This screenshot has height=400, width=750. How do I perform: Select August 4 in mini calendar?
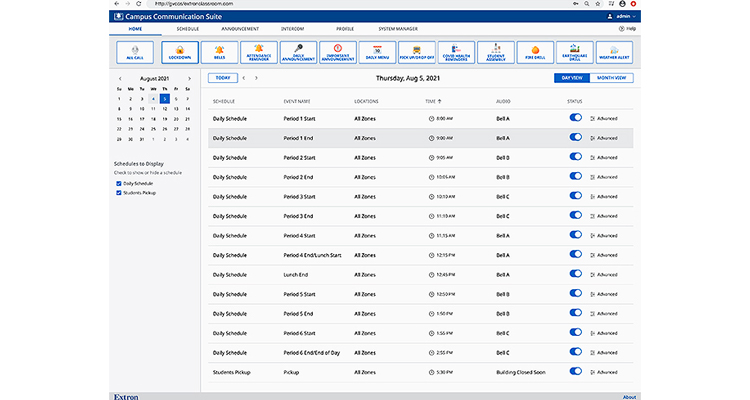pyautogui.click(x=153, y=99)
